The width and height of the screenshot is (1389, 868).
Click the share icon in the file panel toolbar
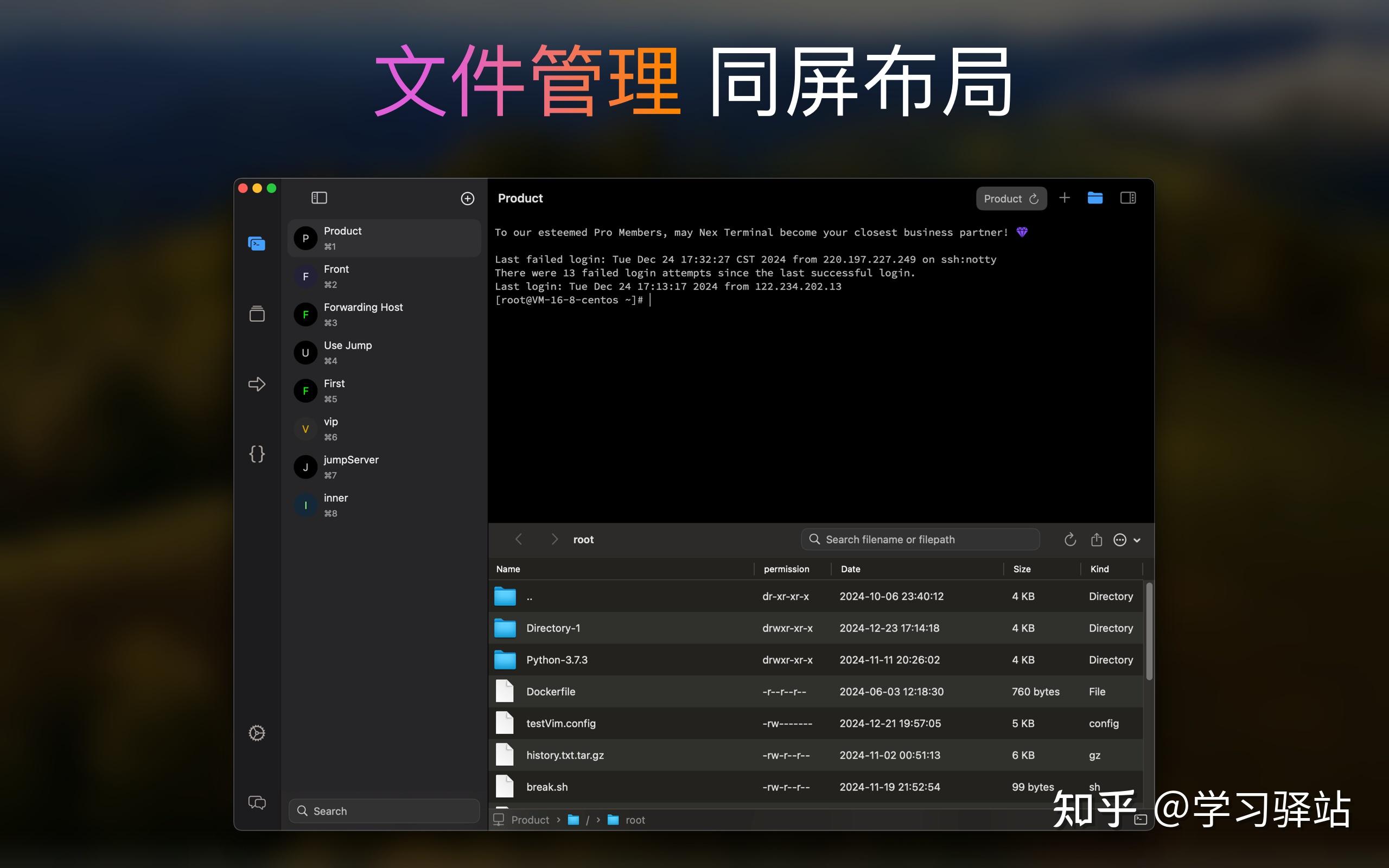tap(1096, 539)
